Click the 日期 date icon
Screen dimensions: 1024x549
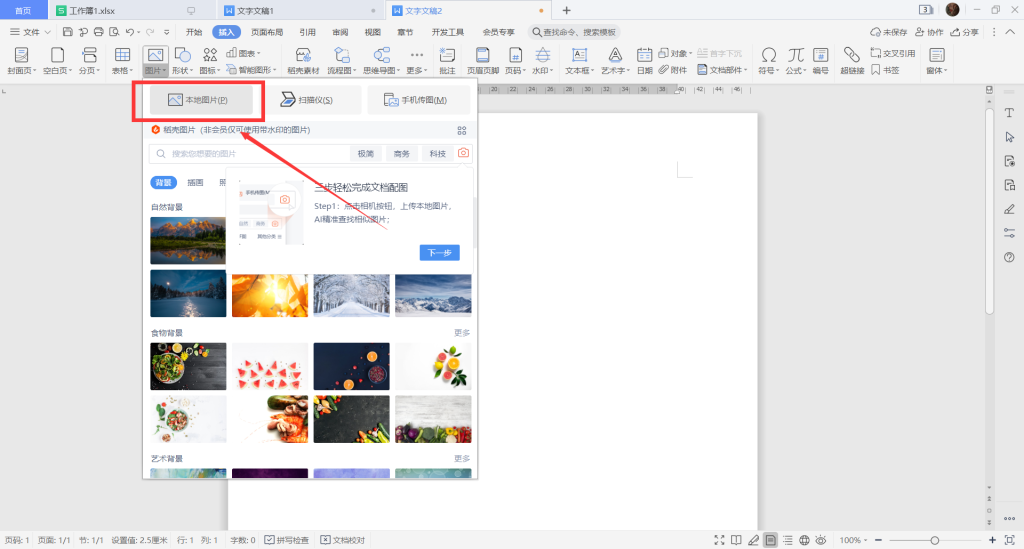click(645, 60)
